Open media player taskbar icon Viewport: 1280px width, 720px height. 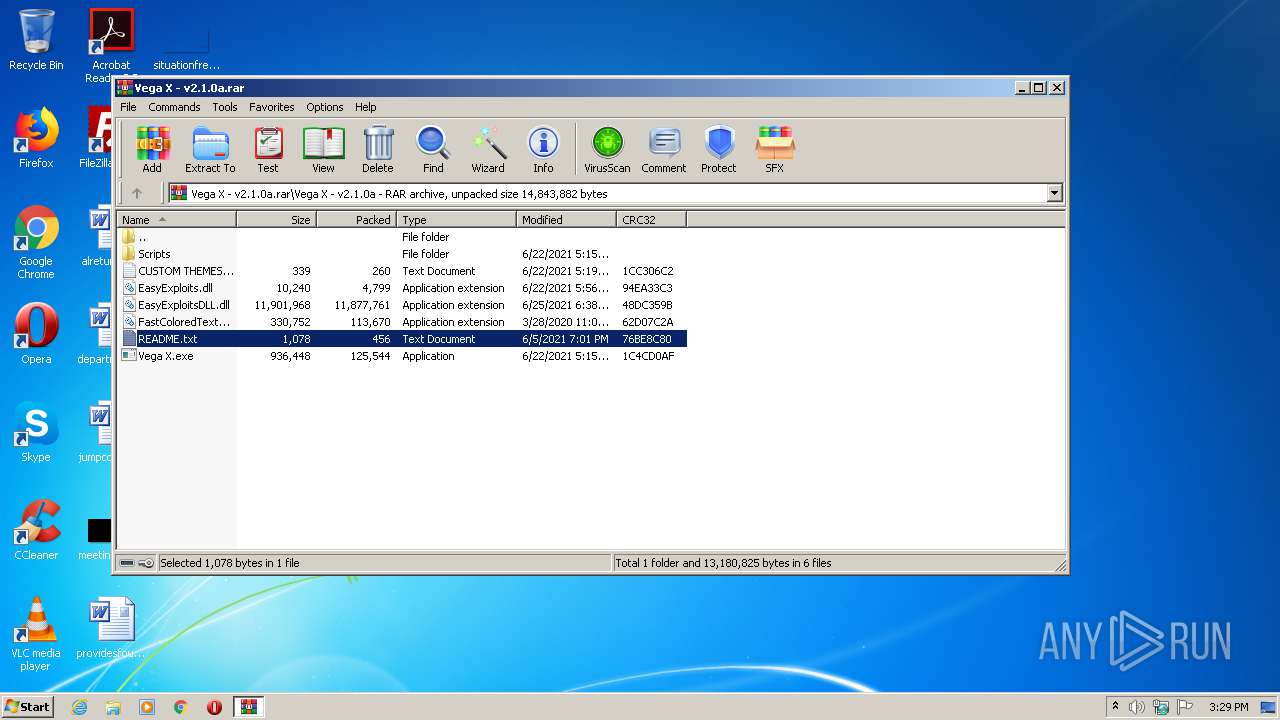pos(147,707)
